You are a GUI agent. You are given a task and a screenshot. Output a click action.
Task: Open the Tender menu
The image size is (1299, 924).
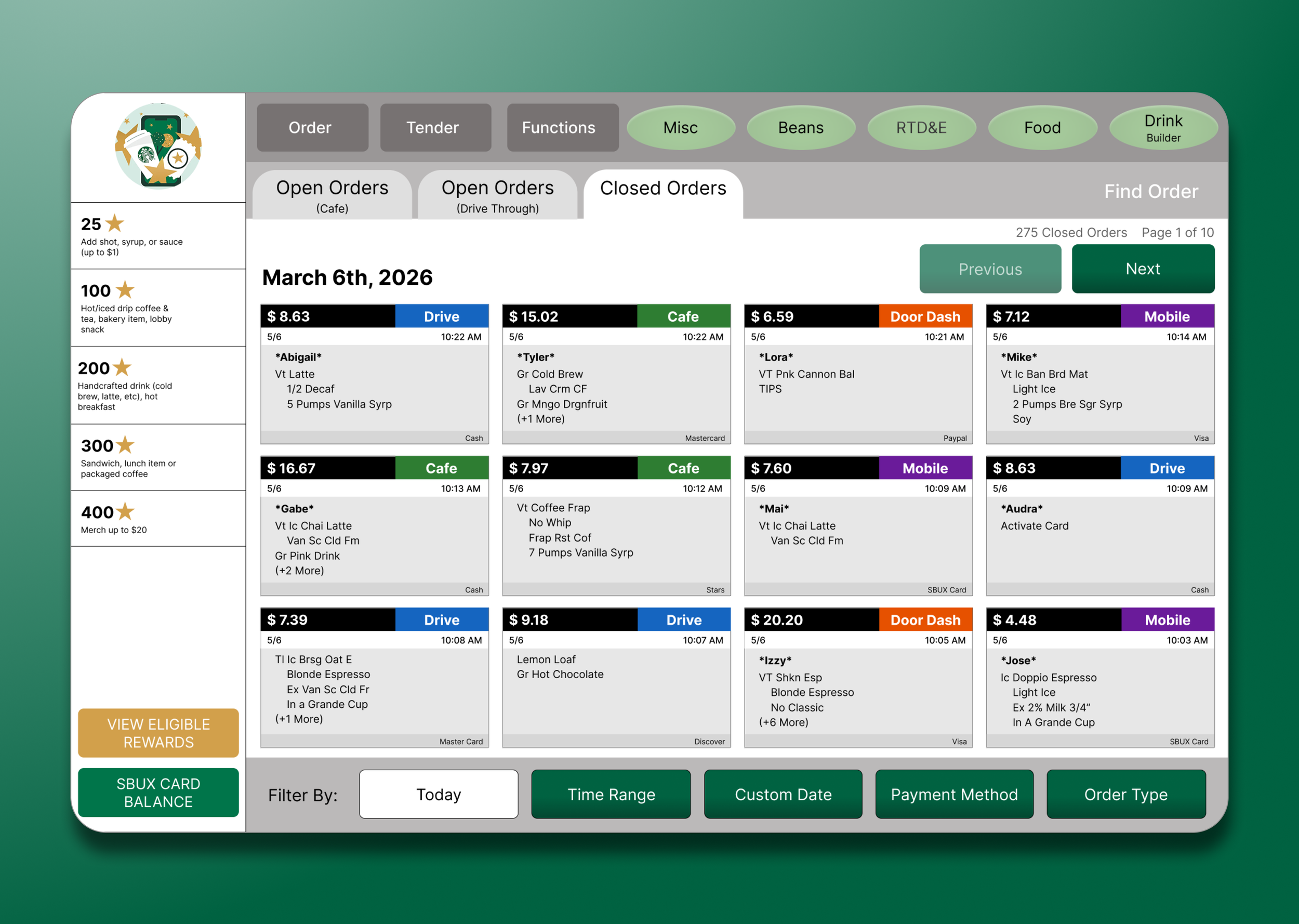pyautogui.click(x=435, y=127)
